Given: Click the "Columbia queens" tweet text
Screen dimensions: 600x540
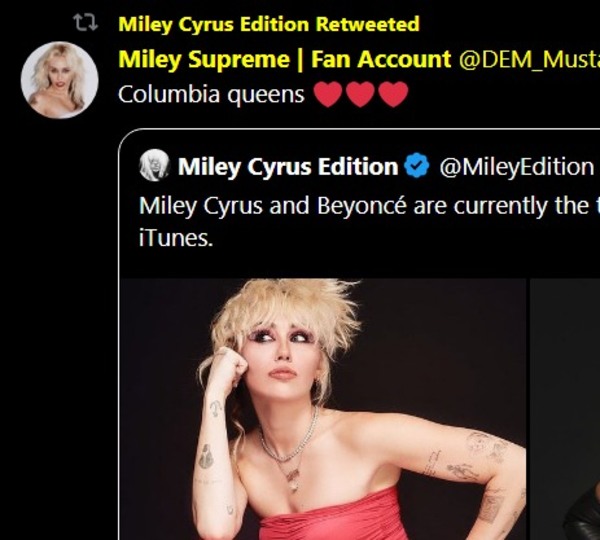Looking at the screenshot, I should [212, 95].
